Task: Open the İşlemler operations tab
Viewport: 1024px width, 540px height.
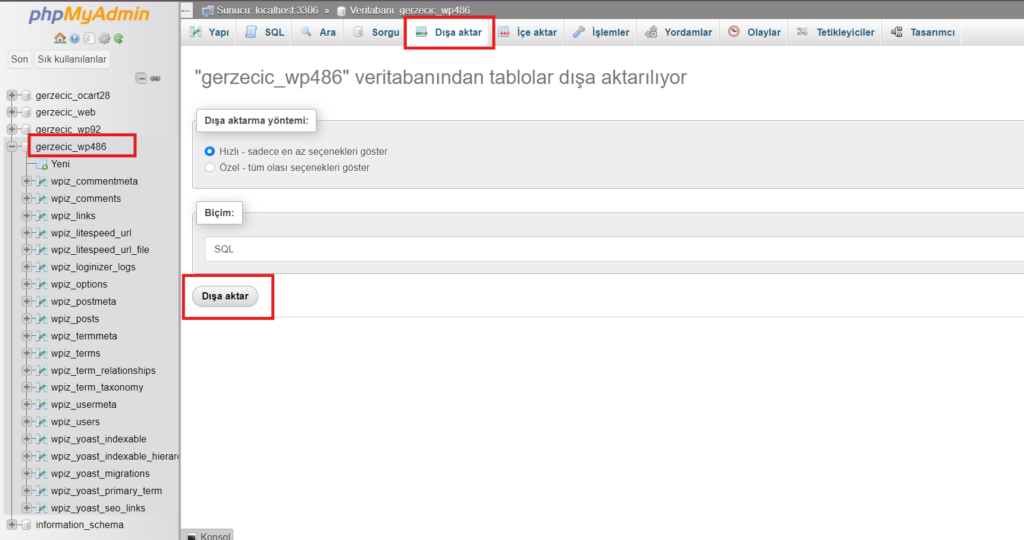Action: click(601, 33)
